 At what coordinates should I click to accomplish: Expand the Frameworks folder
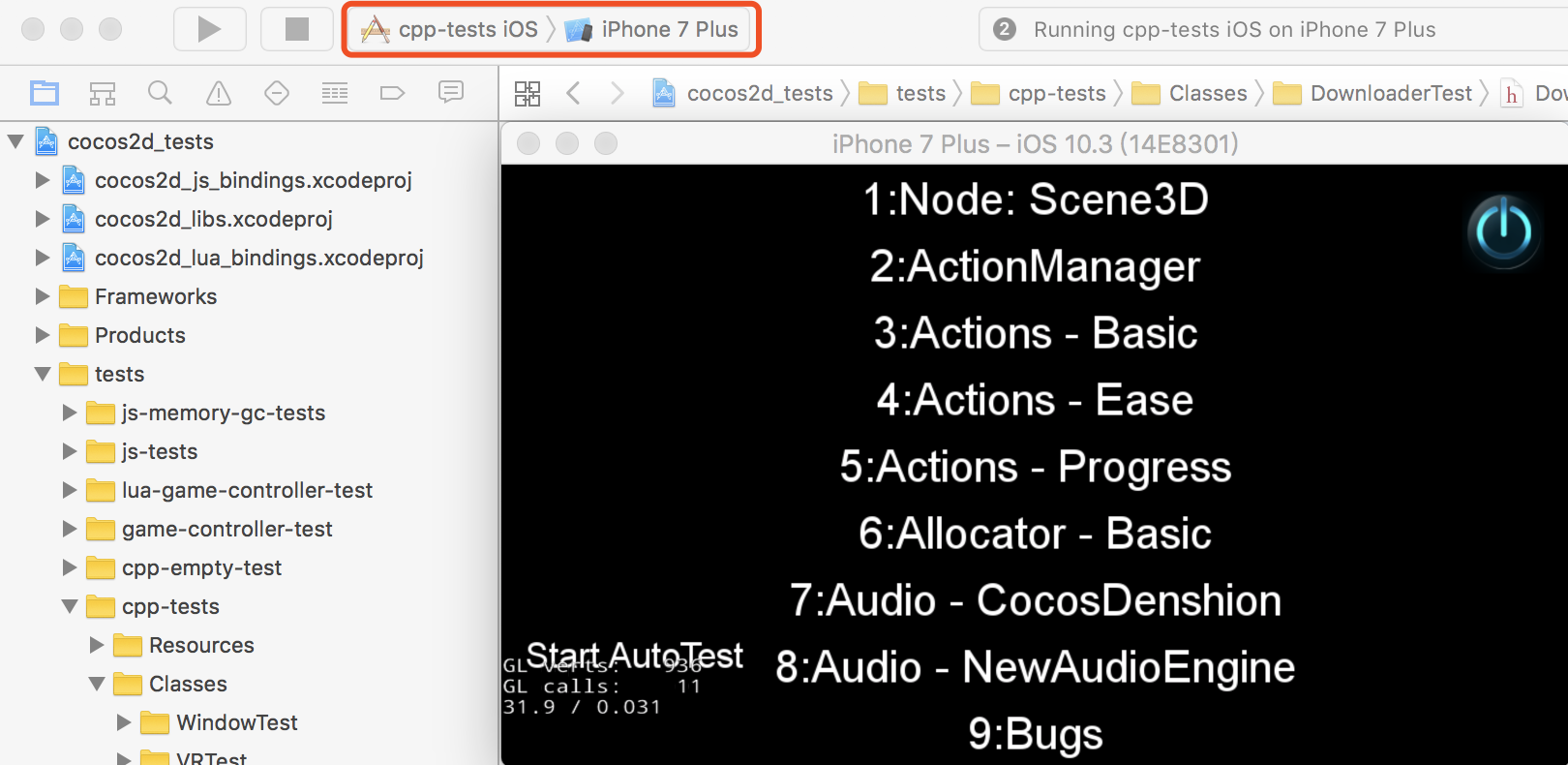point(43,296)
